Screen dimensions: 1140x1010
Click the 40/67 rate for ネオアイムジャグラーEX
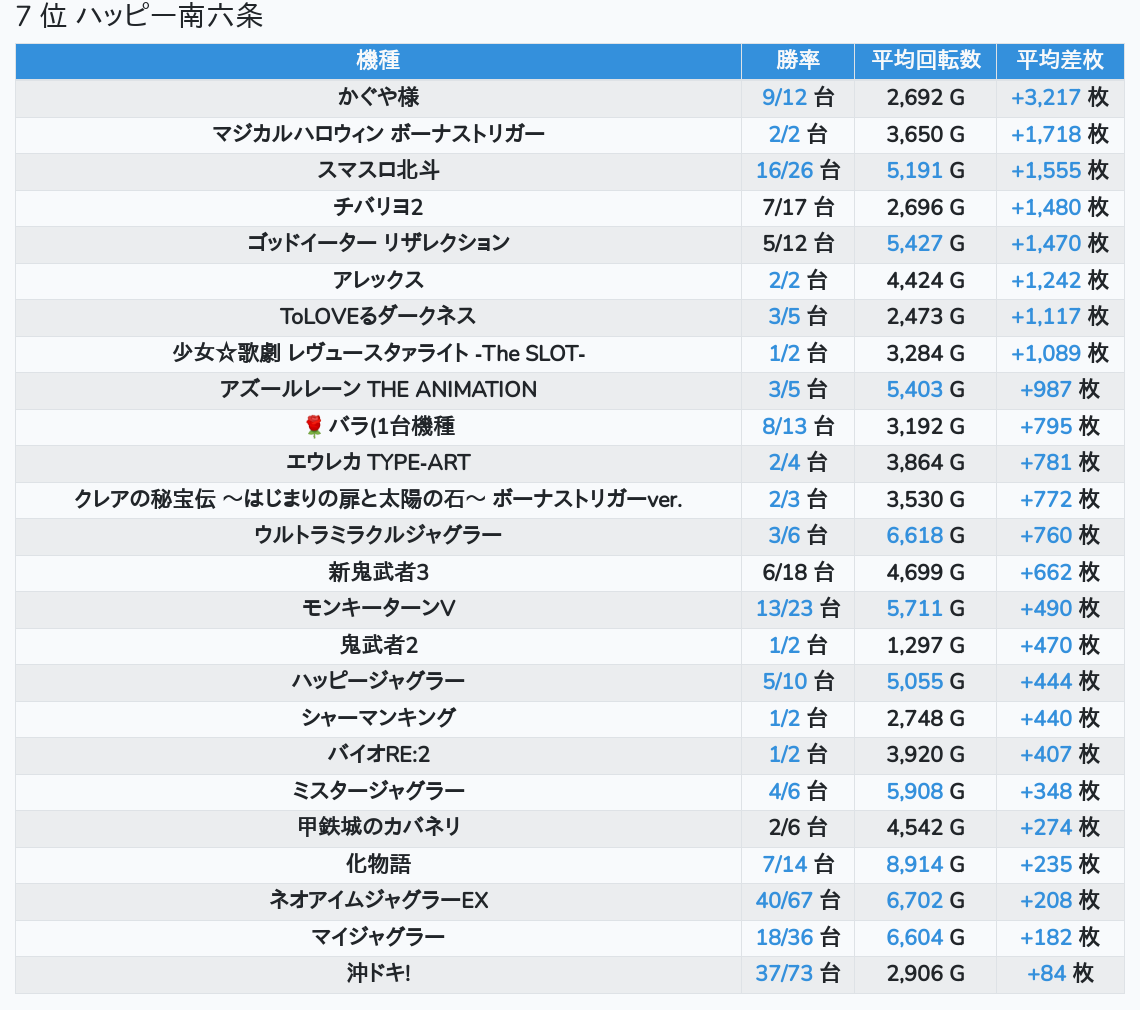click(784, 901)
